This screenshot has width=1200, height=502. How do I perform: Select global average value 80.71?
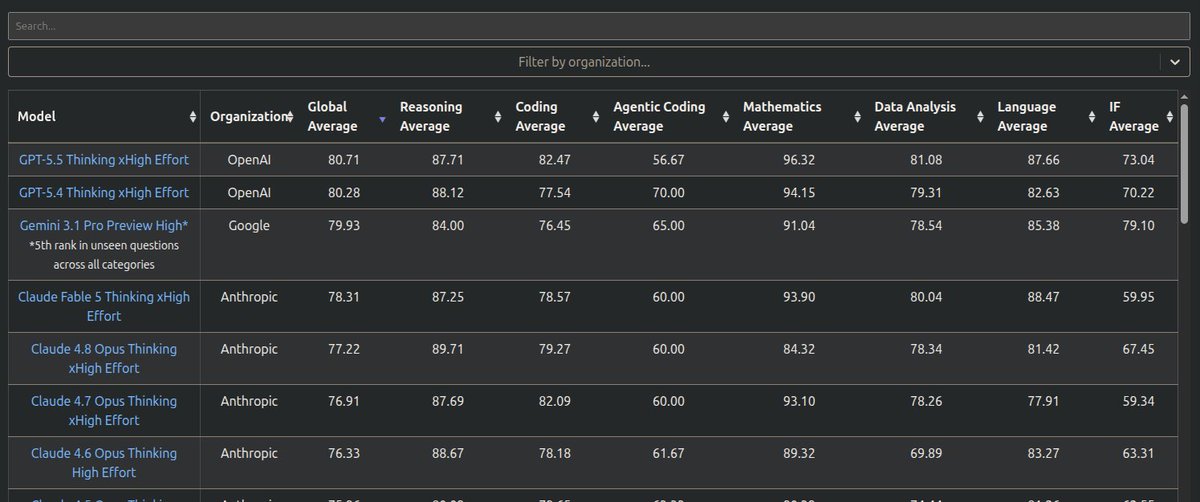(x=344, y=160)
